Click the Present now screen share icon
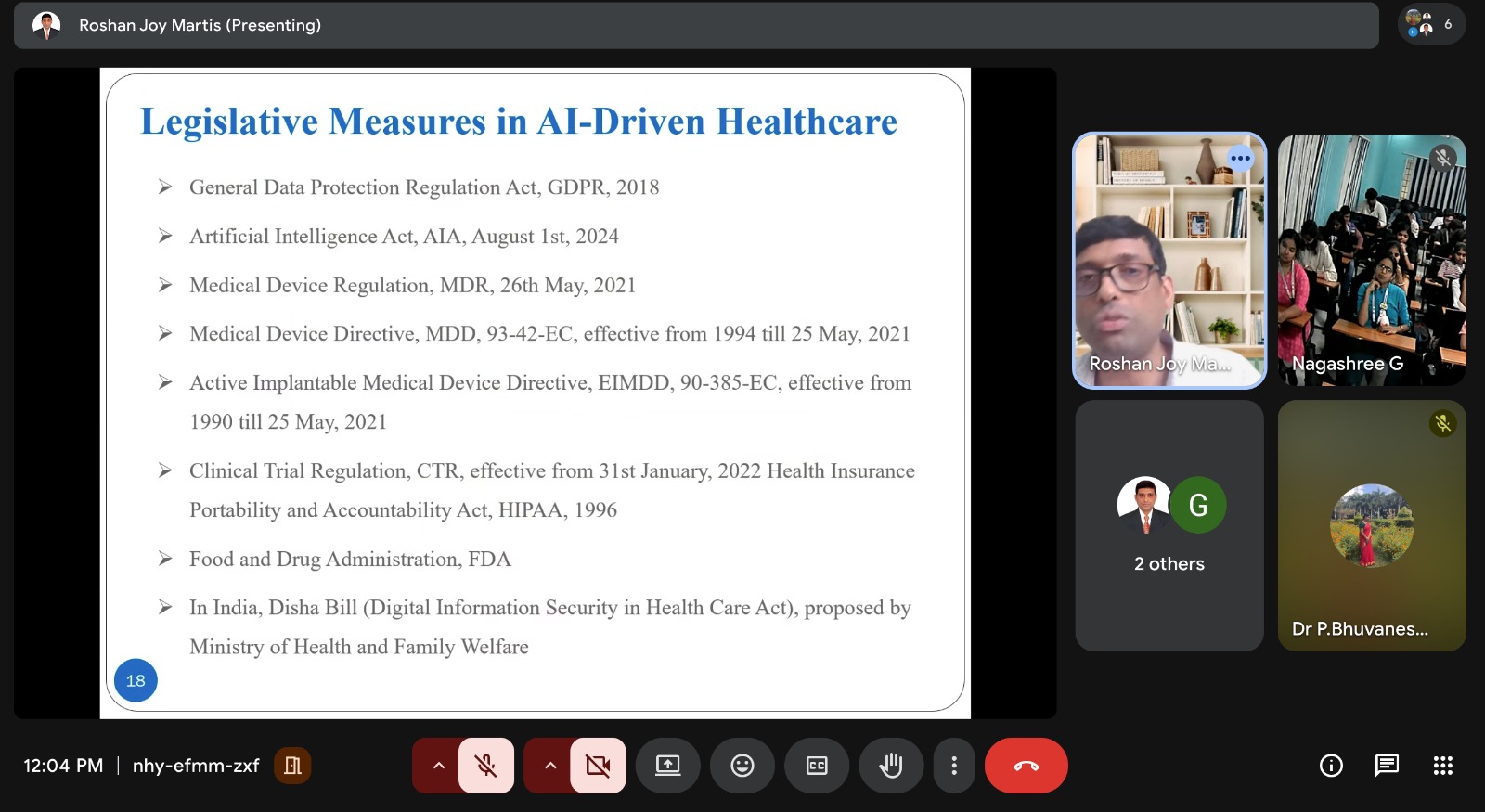The height and width of the screenshot is (812, 1485). click(x=668, y=766)
